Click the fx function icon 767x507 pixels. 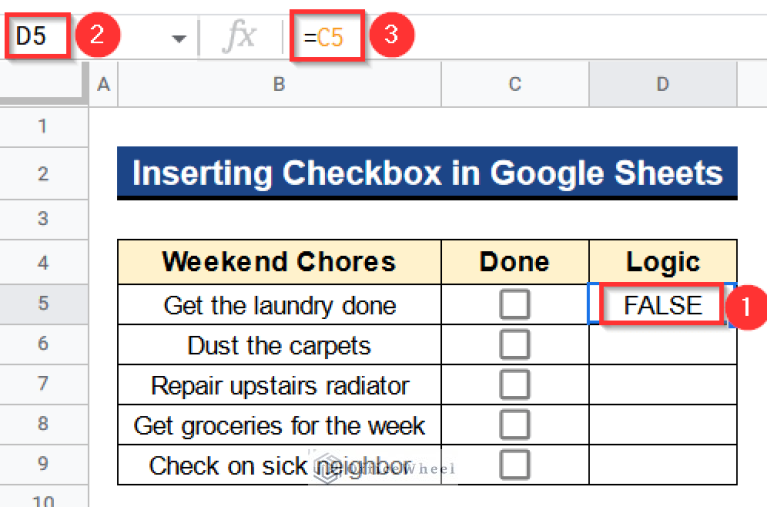point(239,38)
